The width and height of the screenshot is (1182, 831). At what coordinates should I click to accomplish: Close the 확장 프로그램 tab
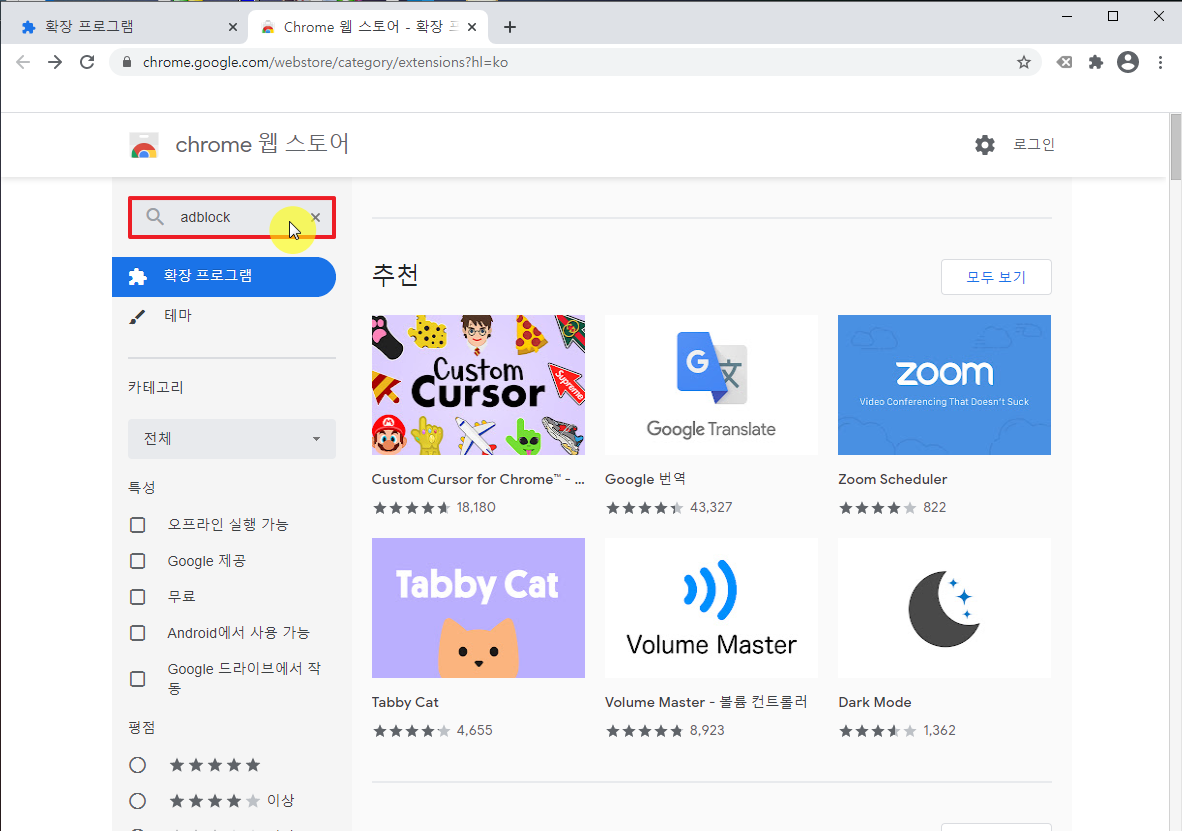tap(232, 27)
